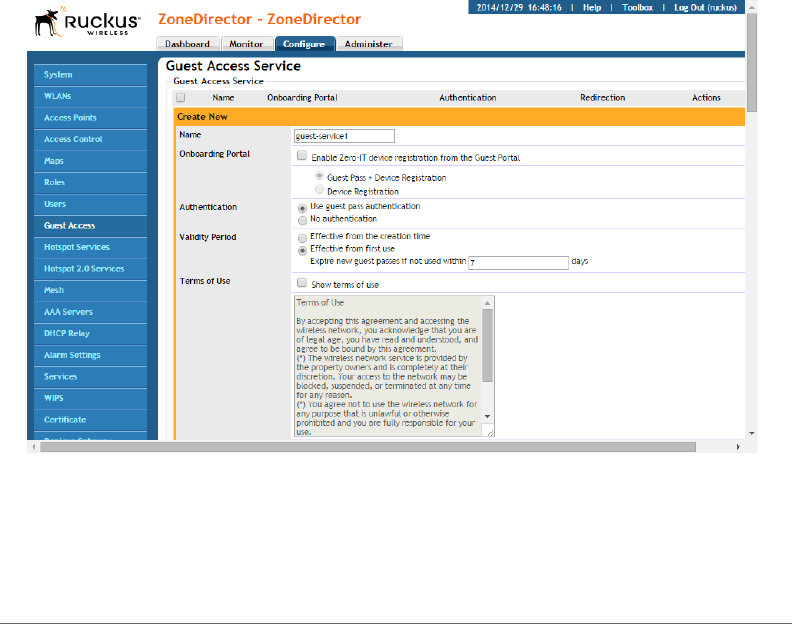Viewport: 792px width, 624px height.
Task: Open Hotspot Services page
Action: (90, 247)
